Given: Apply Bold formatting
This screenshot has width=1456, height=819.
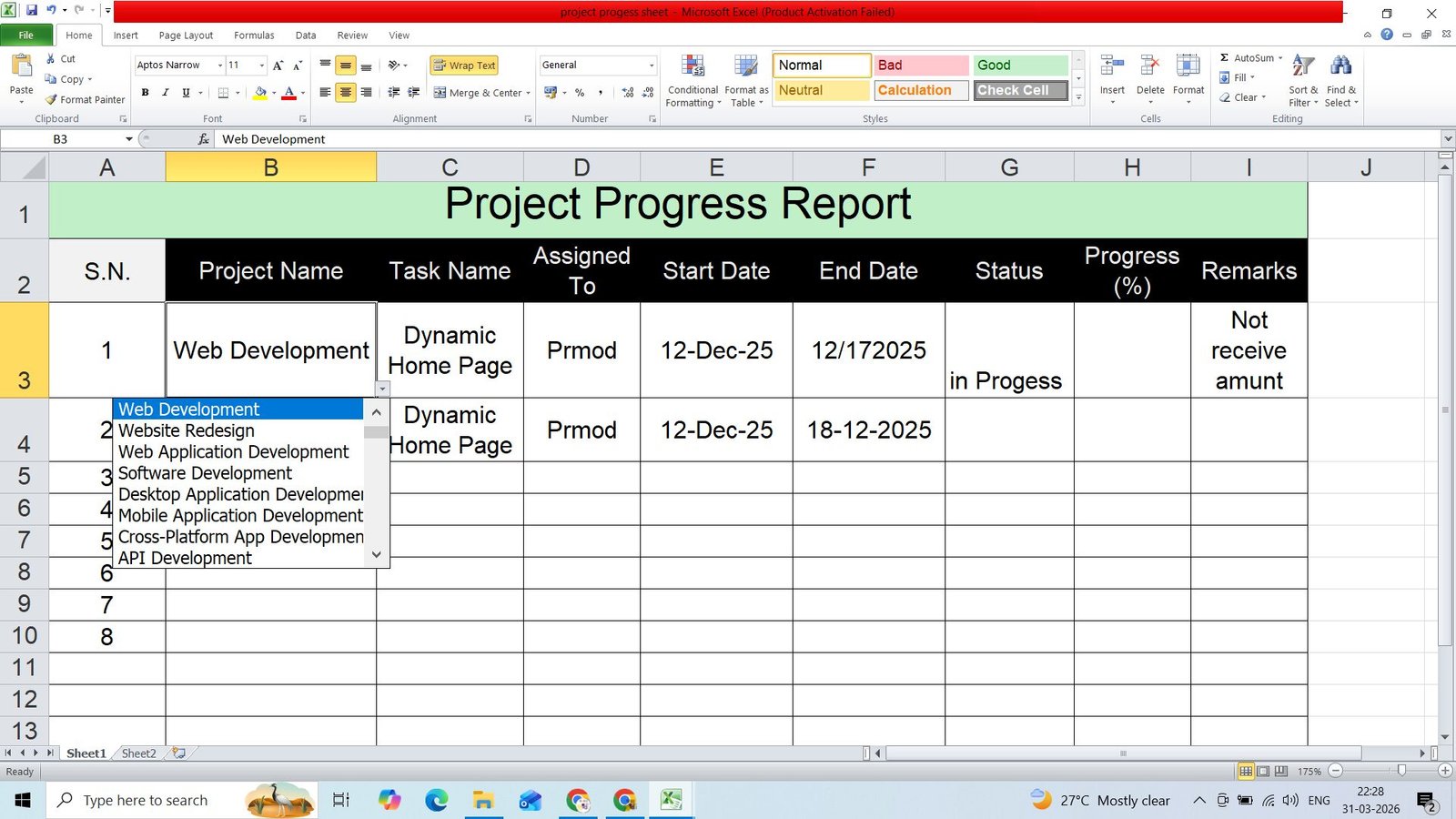Looking at the screenshot, I should tap(145, 93).
